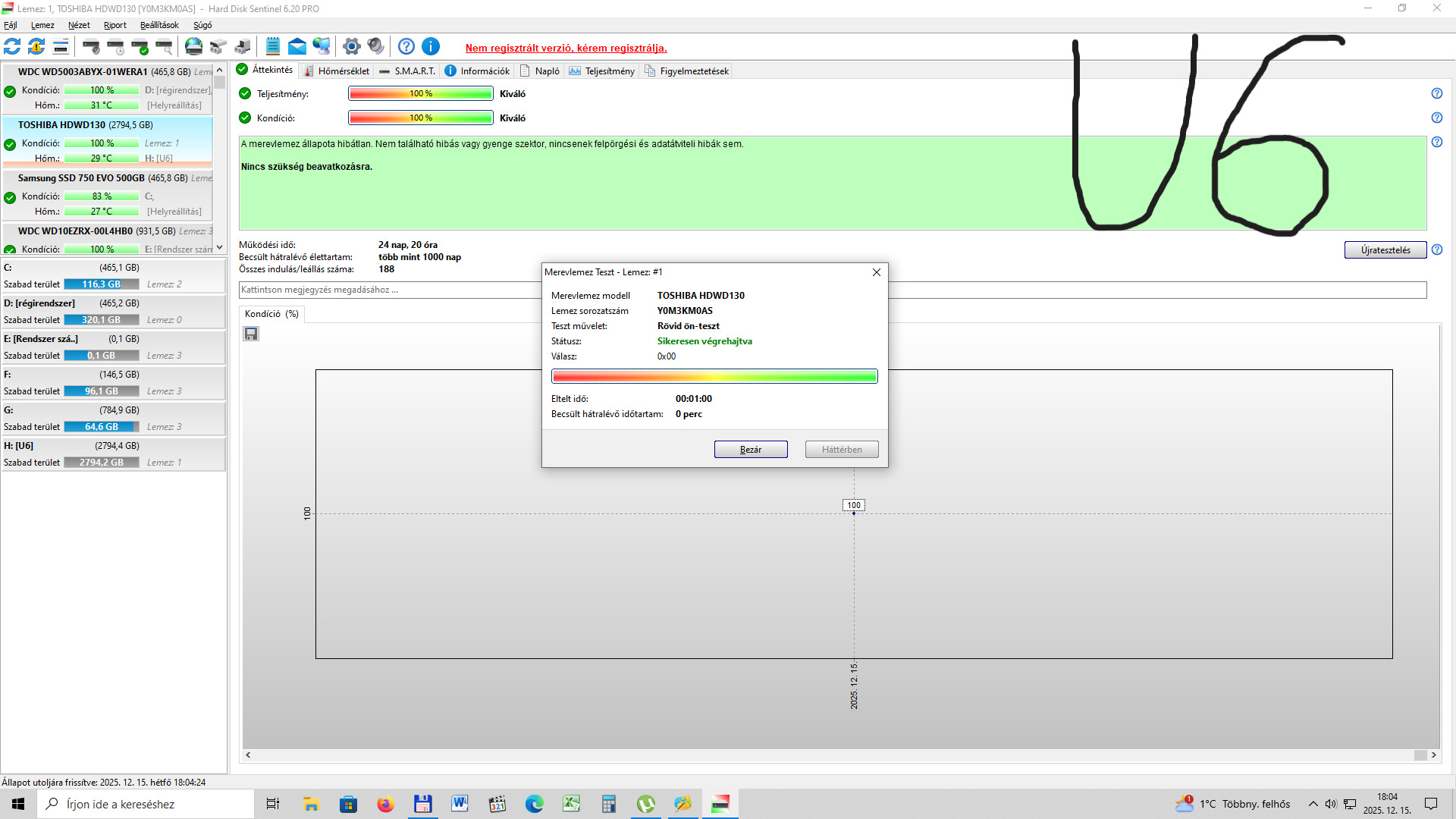
Task: Open the S.M.A.R.T. tab
Action: (407, 71)
